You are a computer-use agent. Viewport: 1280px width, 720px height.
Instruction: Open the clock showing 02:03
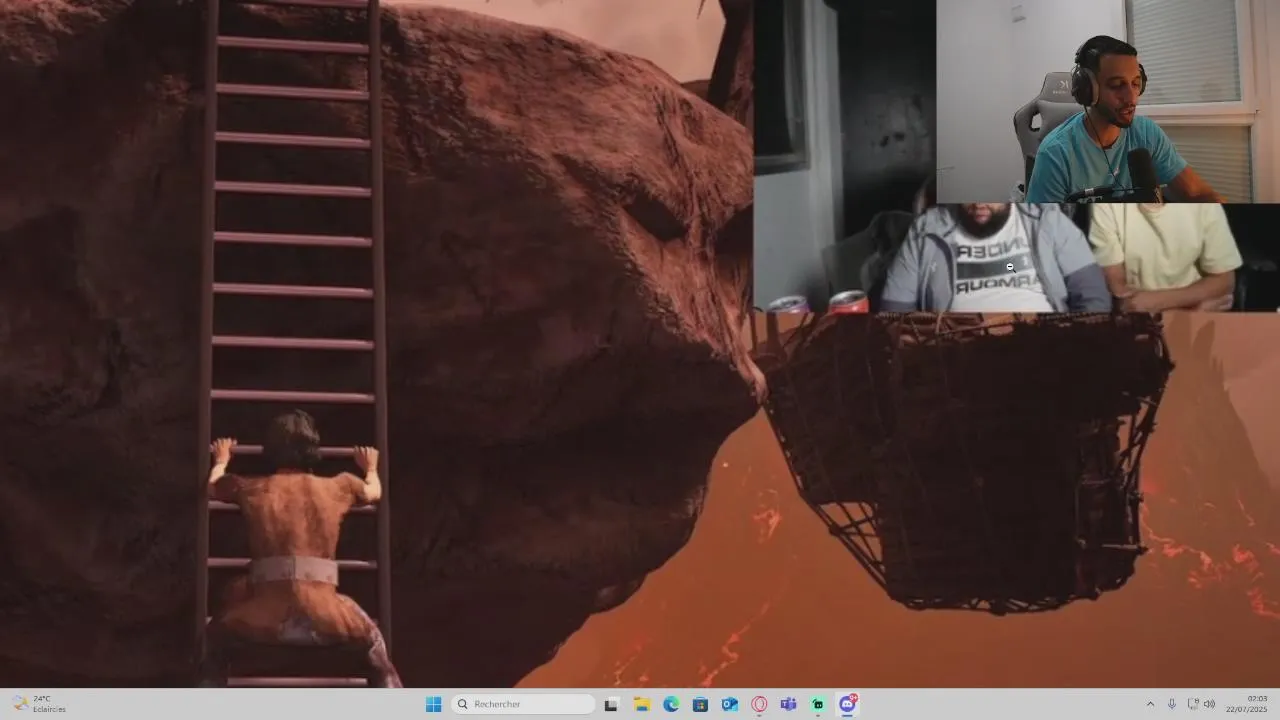1248,704
